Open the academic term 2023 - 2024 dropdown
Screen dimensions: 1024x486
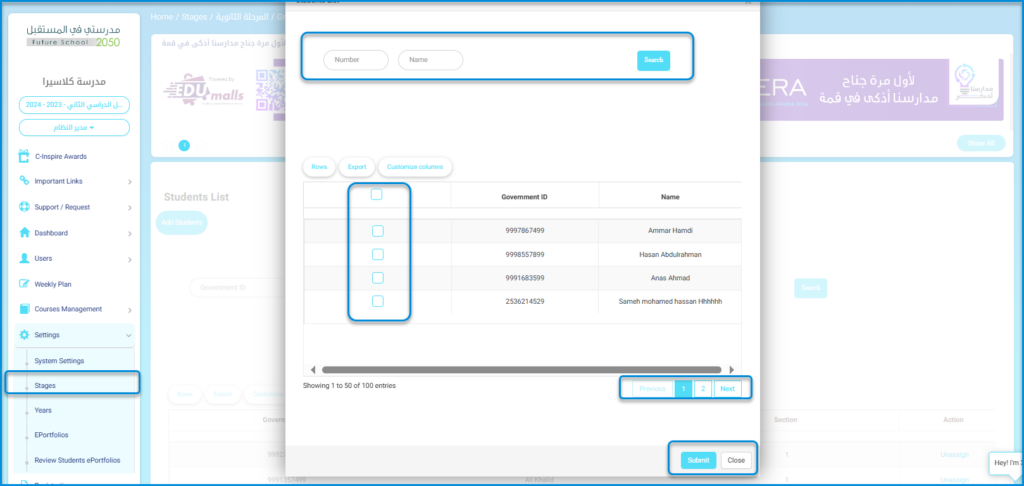(74, 105)
